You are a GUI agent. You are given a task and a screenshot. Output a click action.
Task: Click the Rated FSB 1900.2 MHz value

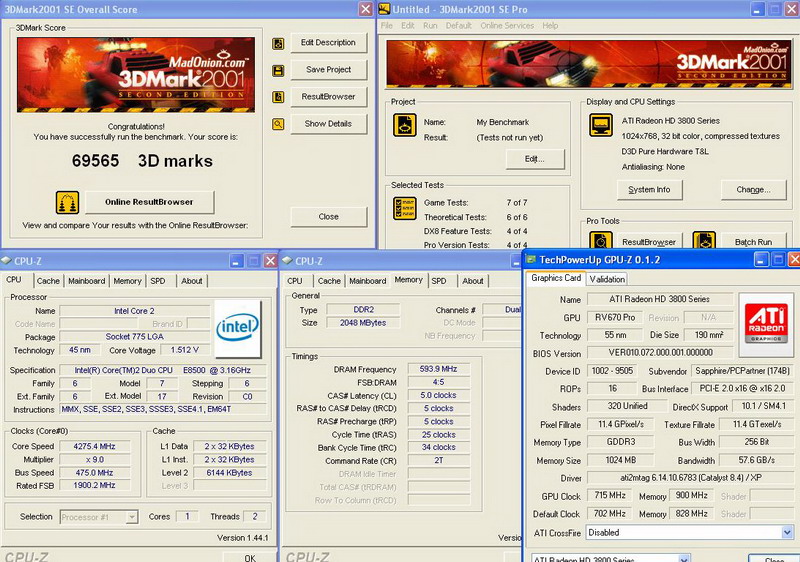tap(94, 486)
